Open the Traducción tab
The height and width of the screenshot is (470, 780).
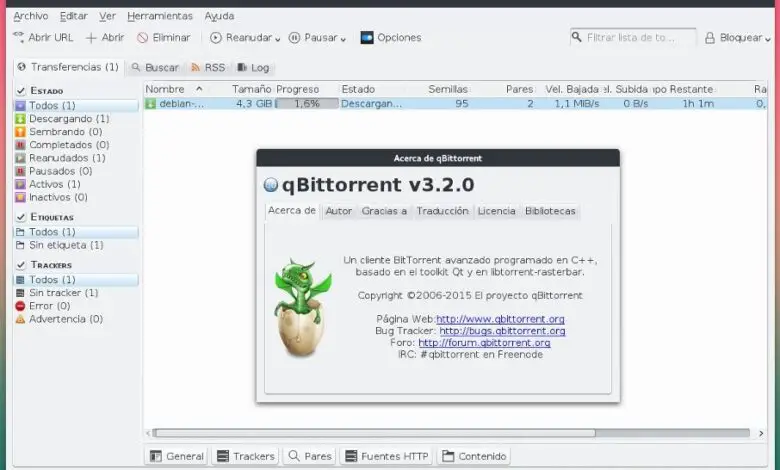(x=443, y=211)
